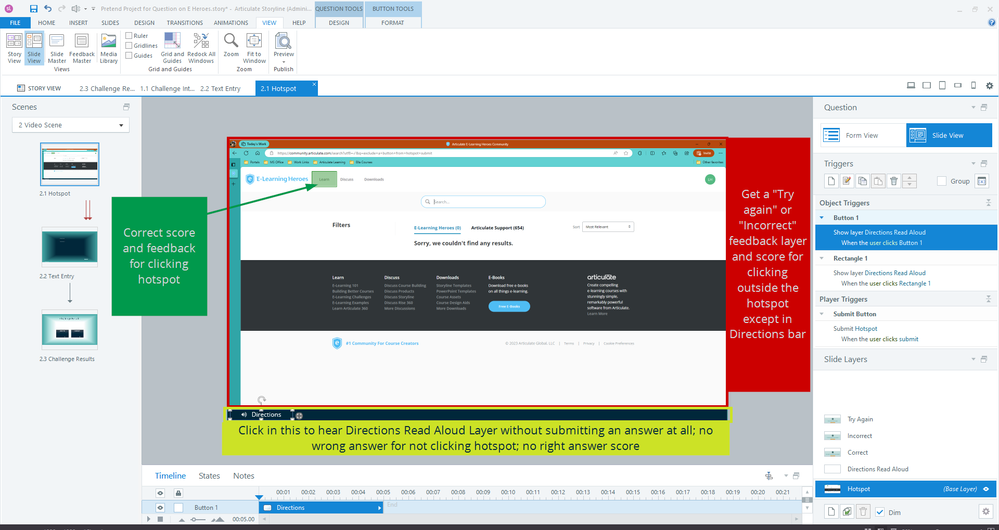Image resolution: width=999 pixels, height=530 pixels.
Task: Open the INSERT ribbon tab
Action: point(78,22)
